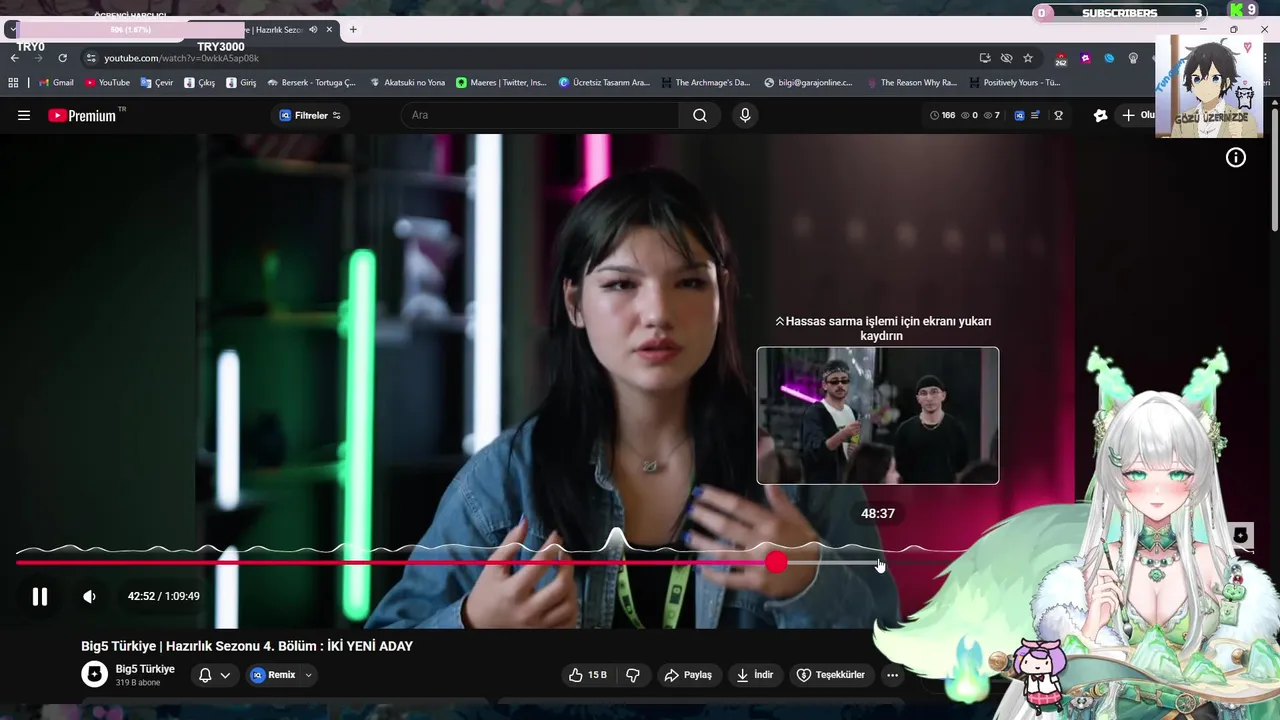Open the Akatsuki no Yona bookmark

coord(407,83)
